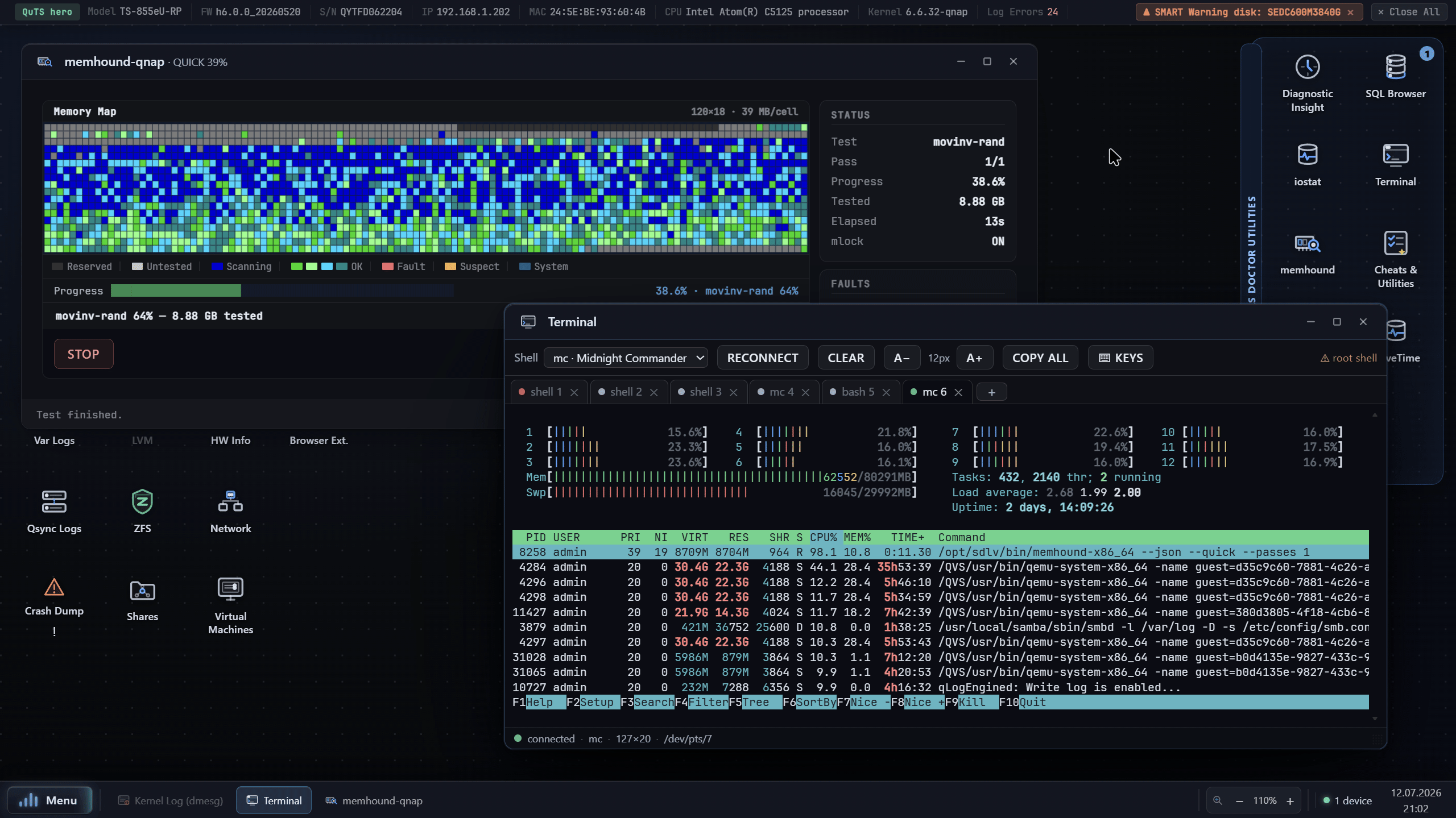Click the red Fault legend swatch

click(388, 267)
